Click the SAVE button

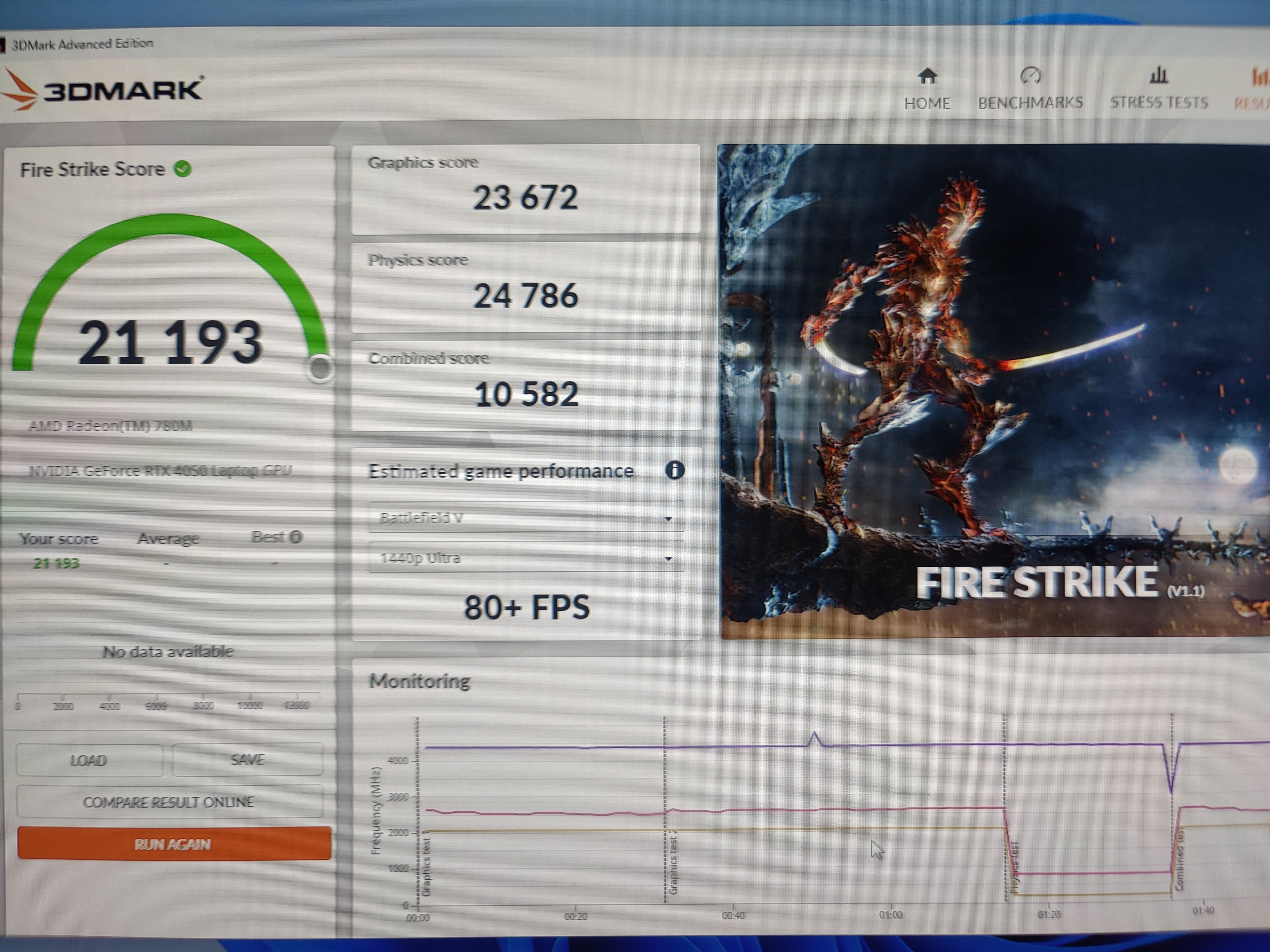tap(247, 760)
